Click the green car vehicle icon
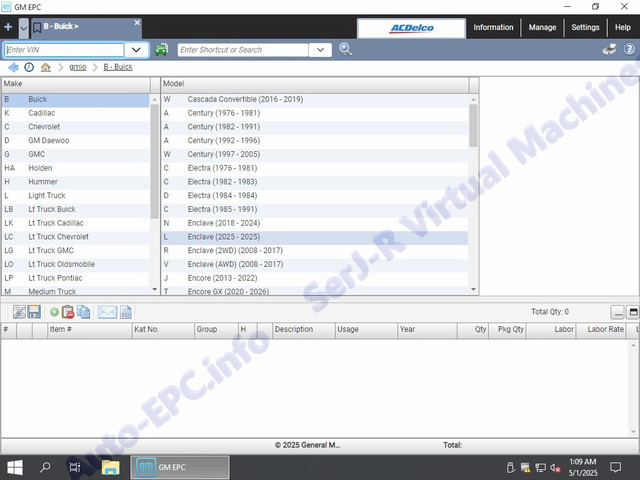 click(162, 50)
